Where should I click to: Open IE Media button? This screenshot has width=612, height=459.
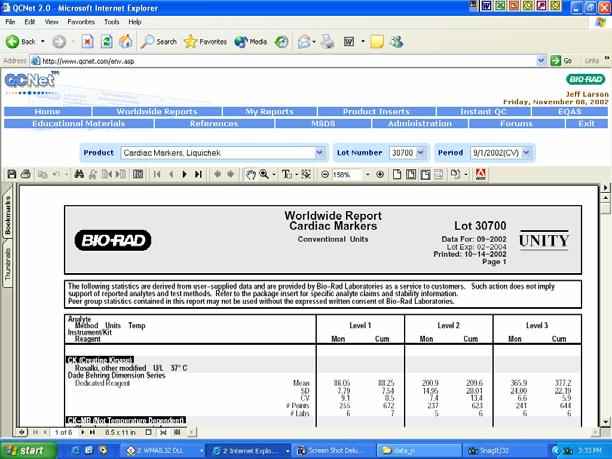coord(251,41)
